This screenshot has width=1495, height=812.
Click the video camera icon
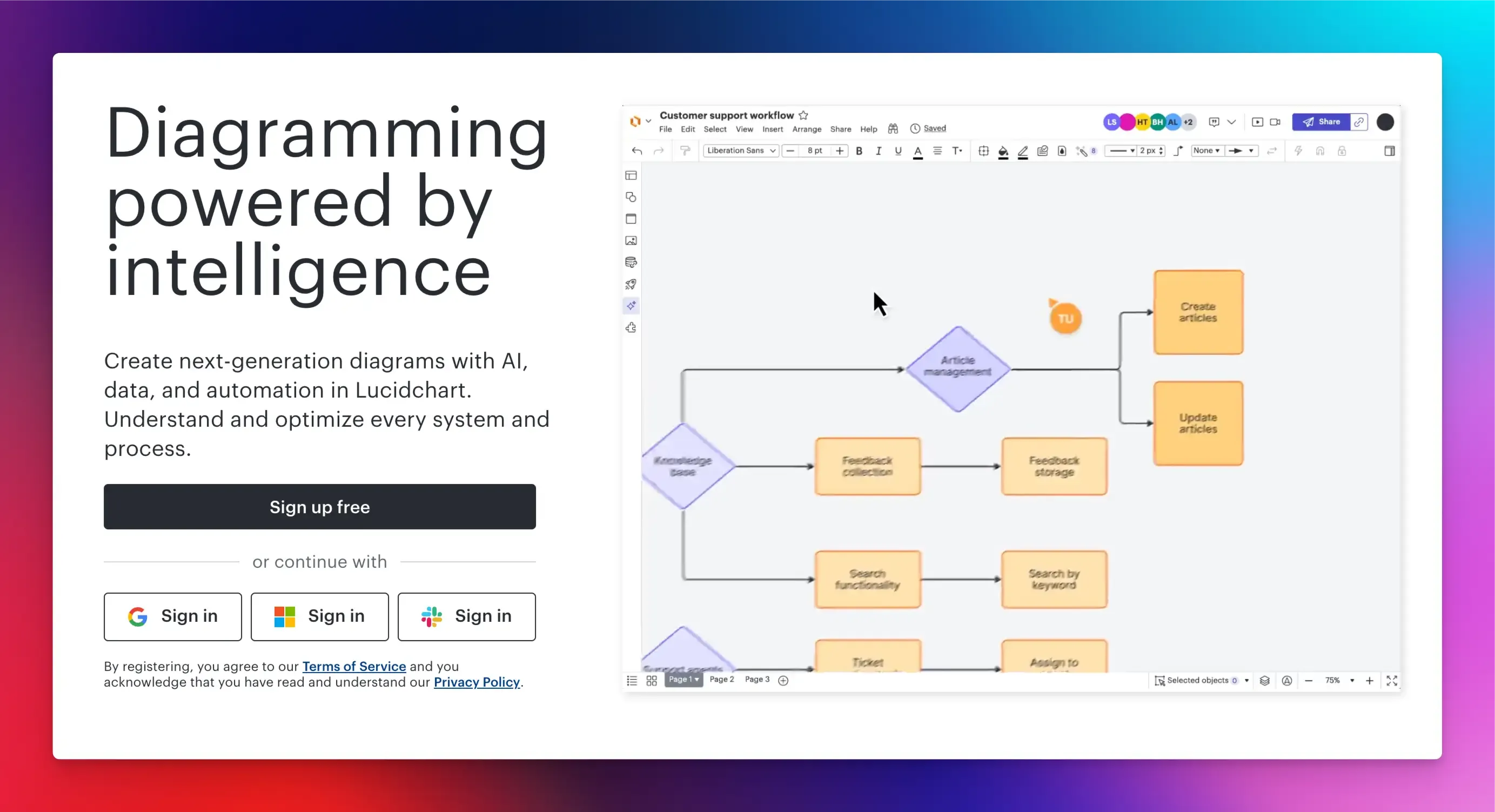point(1275,122)
